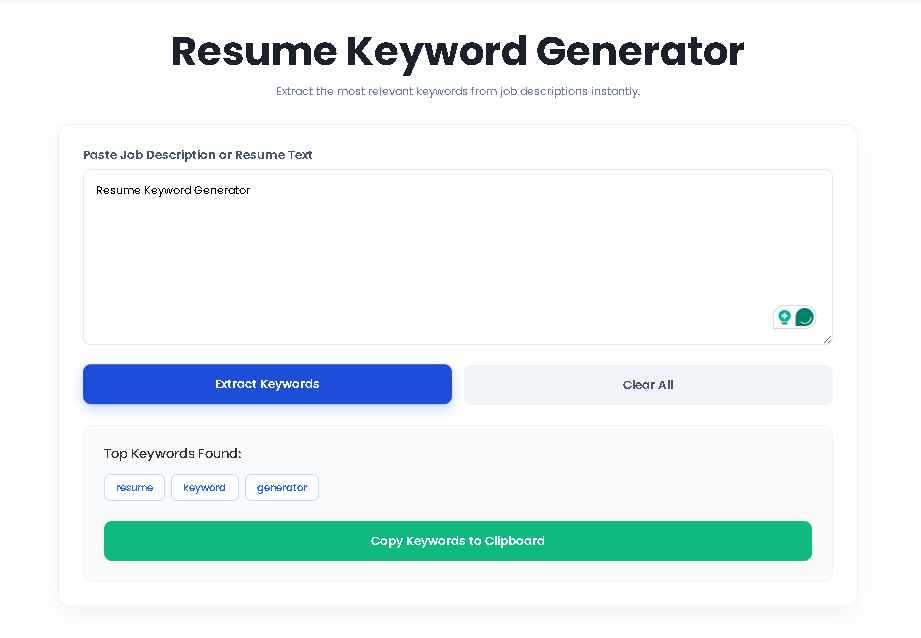Select the 'generator' keyword chip
The width and height of the screenshot is (921, 638).
(x=281, y=487)
